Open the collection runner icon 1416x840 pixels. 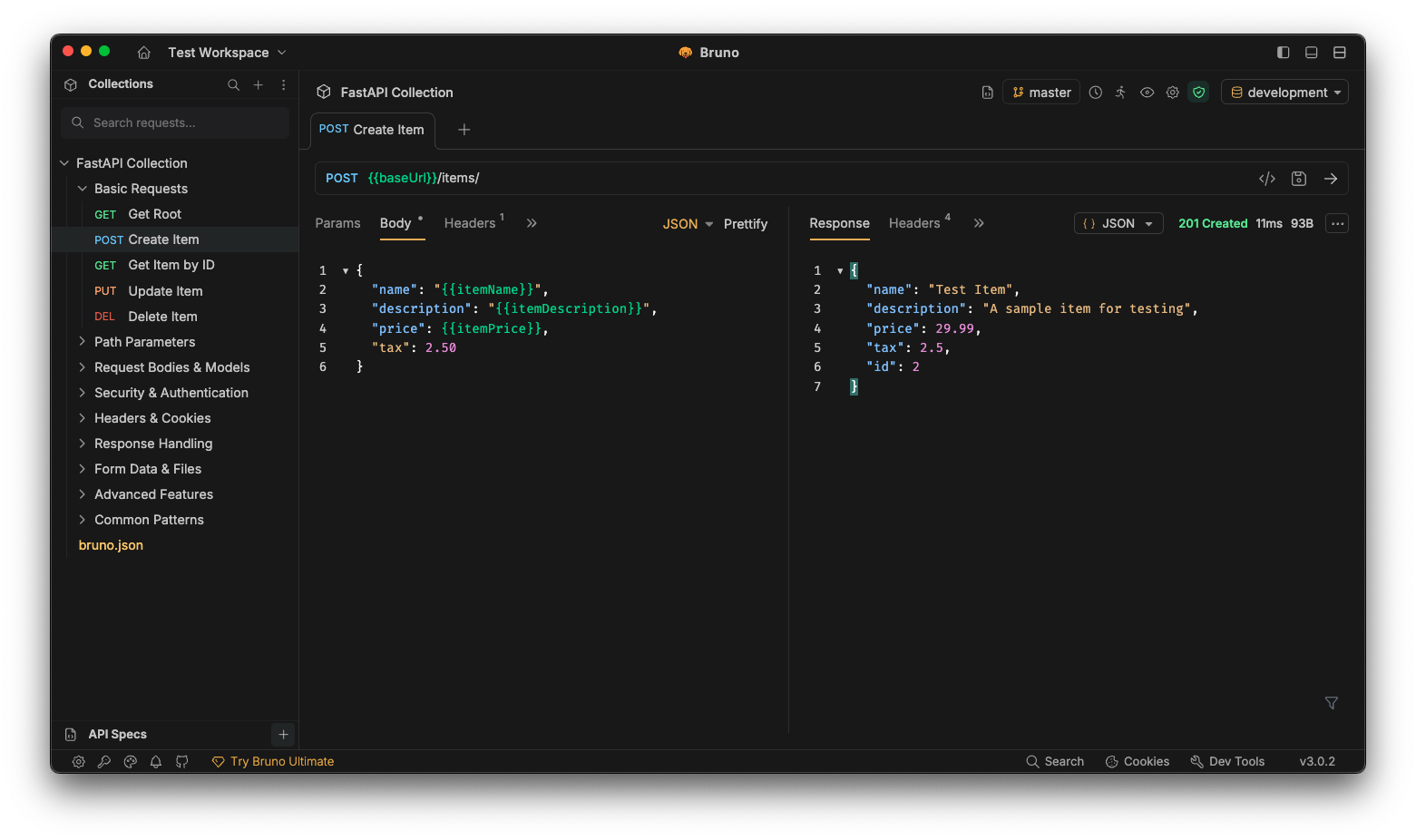pos(1120,93)
